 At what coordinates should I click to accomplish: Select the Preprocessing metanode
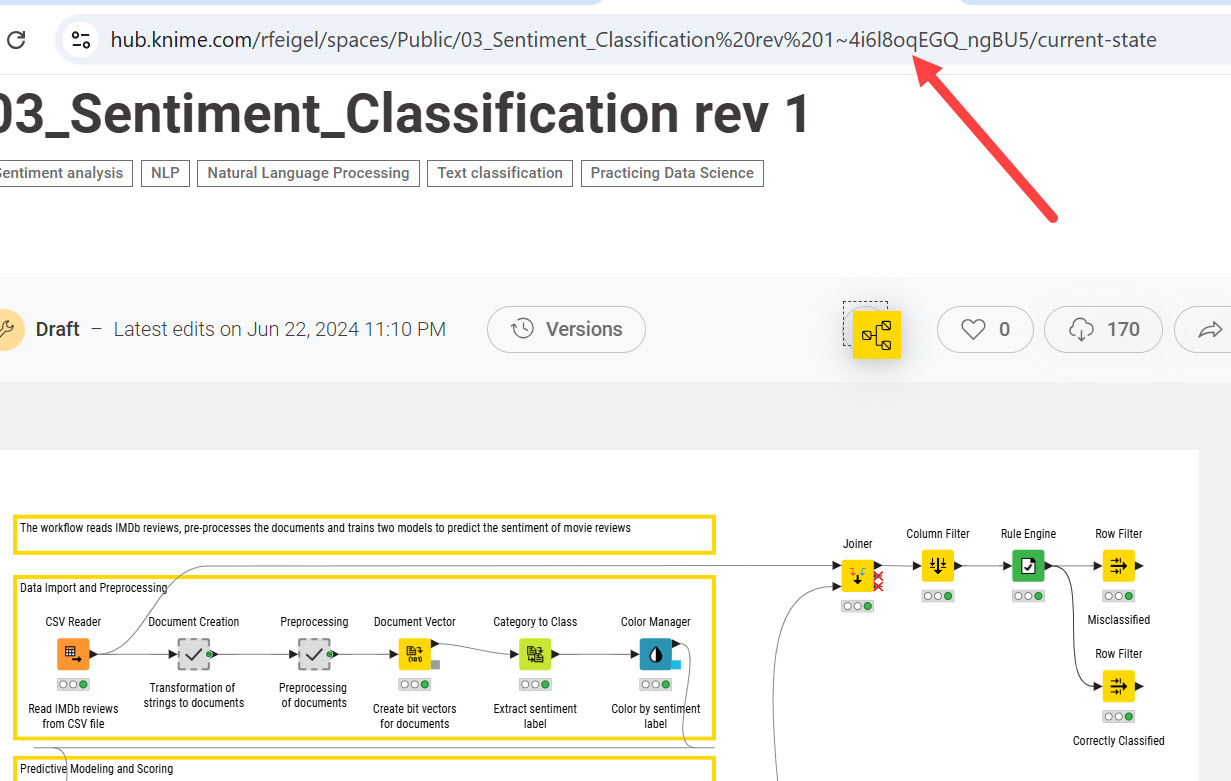314,654
